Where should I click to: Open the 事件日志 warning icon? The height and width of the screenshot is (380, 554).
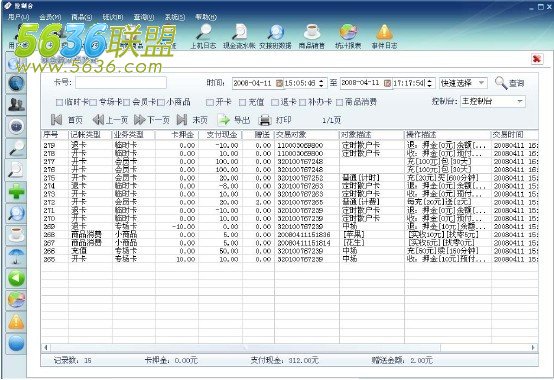pos(384,36)
